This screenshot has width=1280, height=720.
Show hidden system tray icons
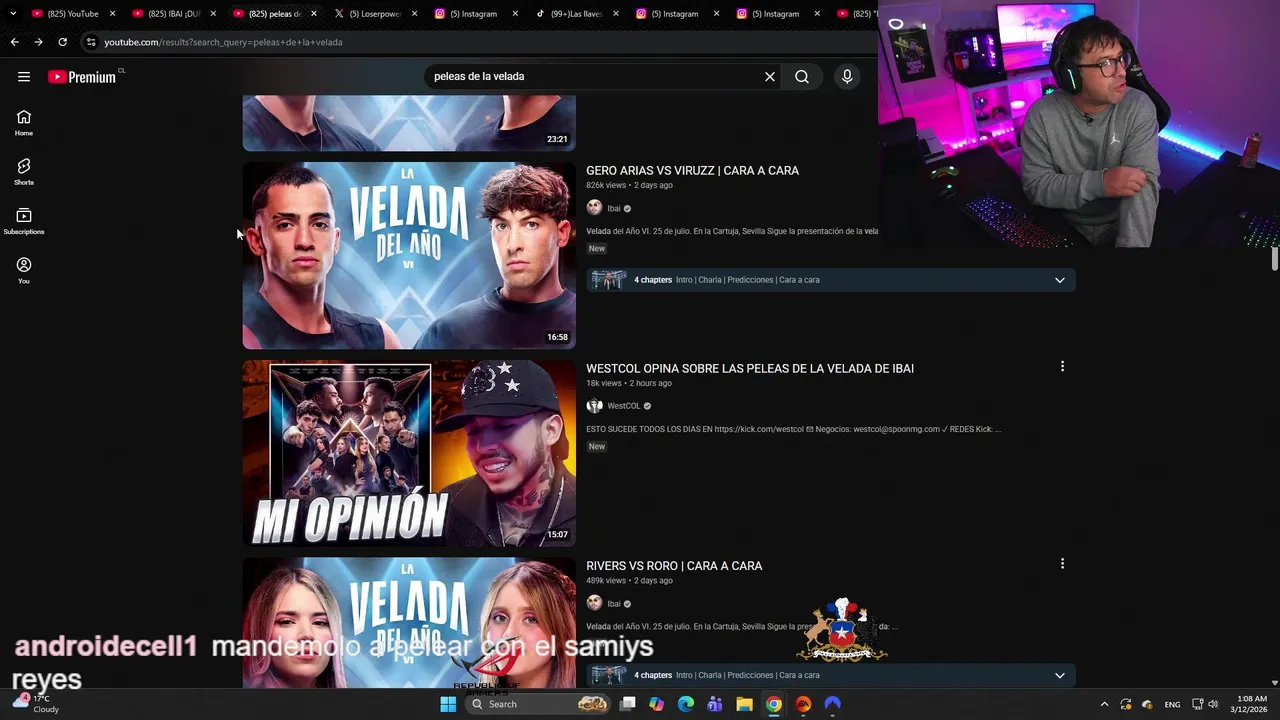click(x=1104, y=704)
